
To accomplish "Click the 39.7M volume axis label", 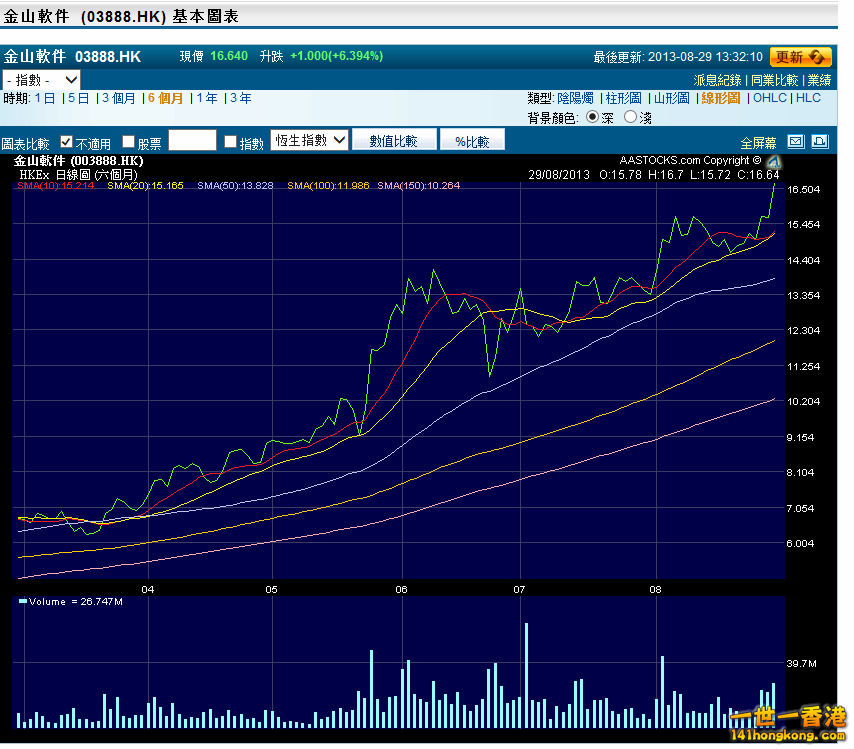I will tap(802, 663).
